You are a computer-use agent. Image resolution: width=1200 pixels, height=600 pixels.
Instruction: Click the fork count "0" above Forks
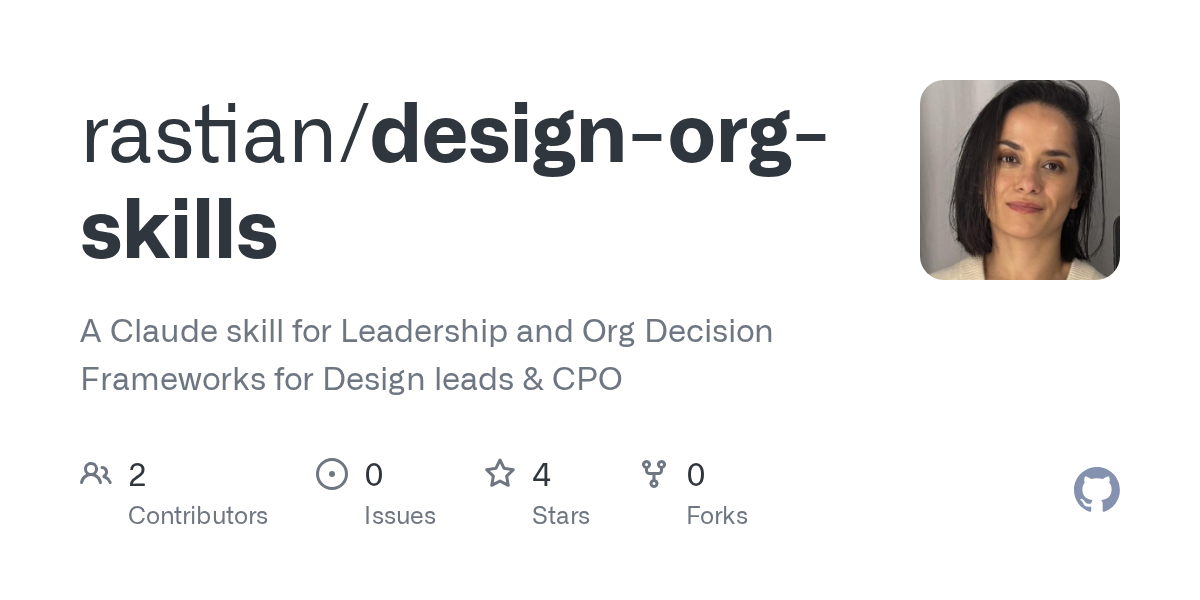point(696,474)
